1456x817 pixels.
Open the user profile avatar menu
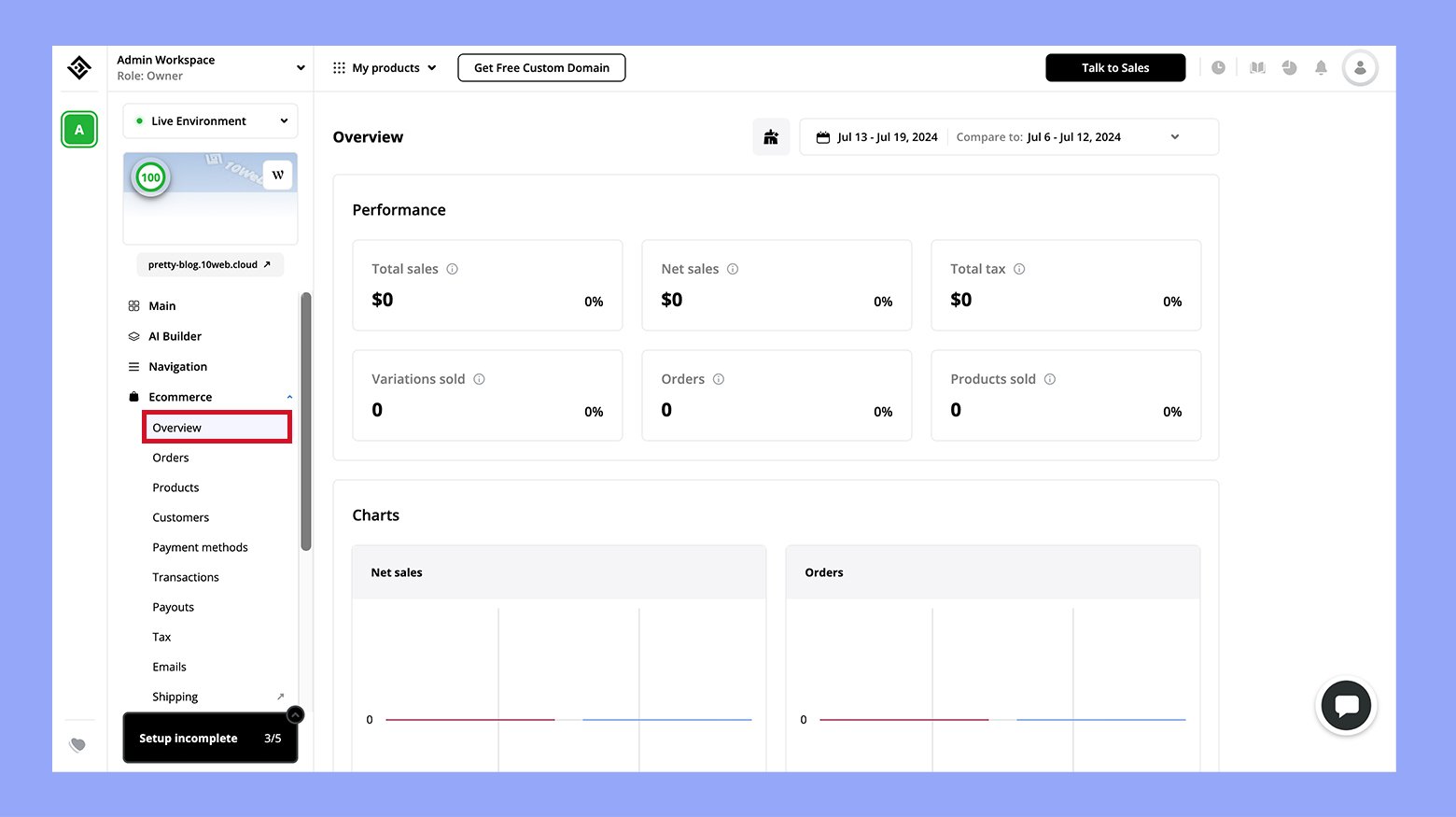1360,68
